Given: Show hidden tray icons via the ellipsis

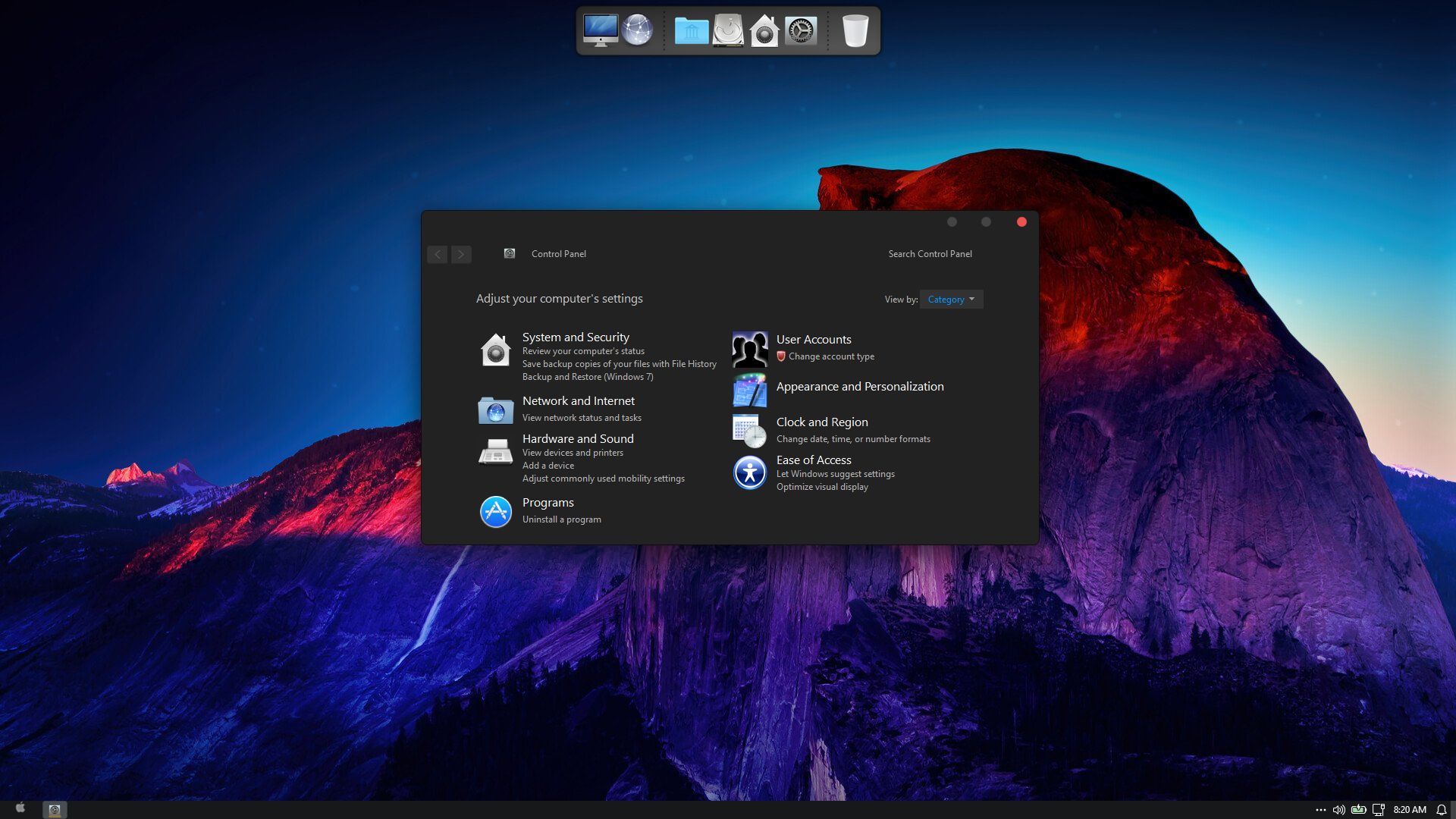Looking at the screenshot, I should click(1320, 810).
